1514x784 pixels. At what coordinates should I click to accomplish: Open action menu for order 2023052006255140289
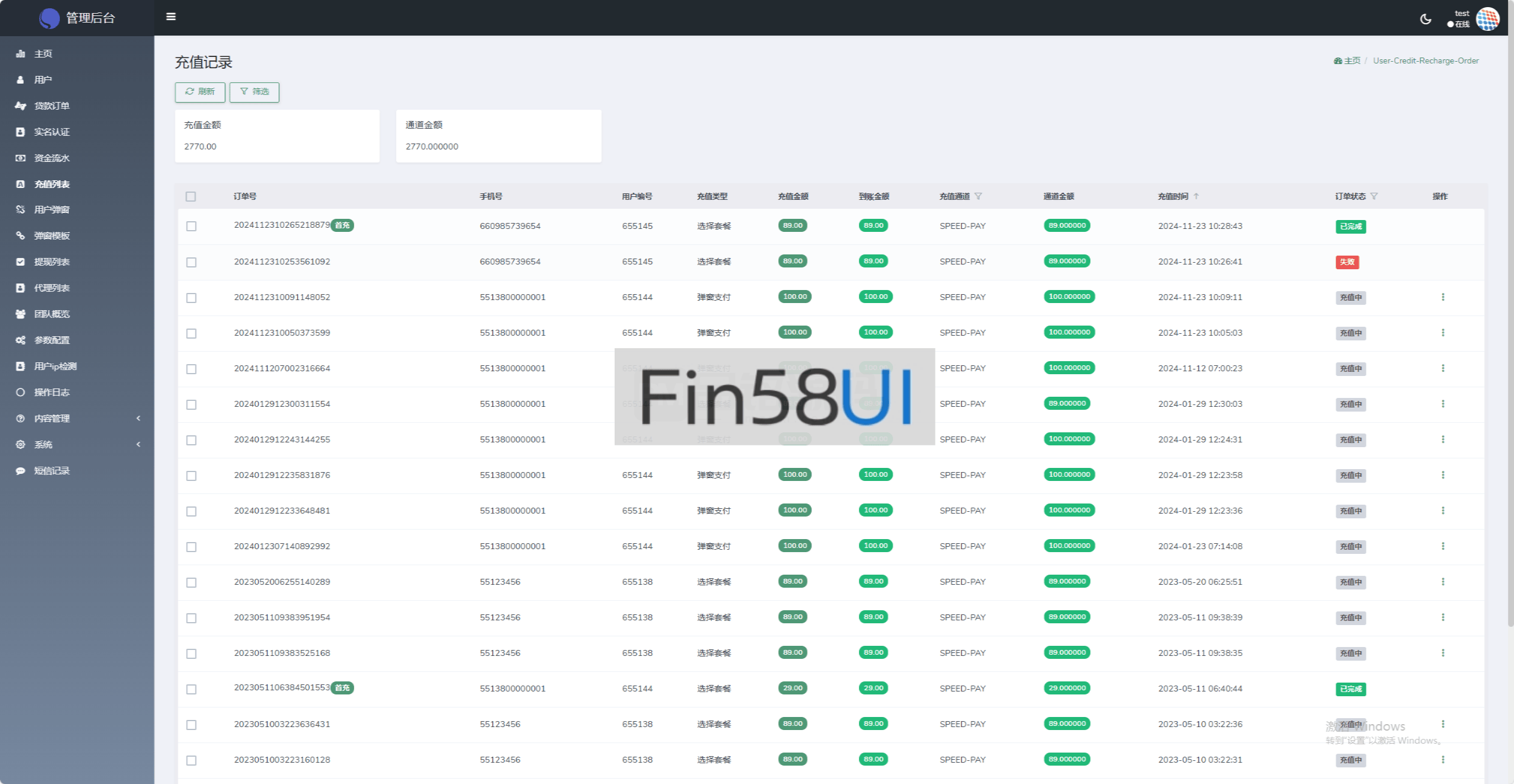(x=1443, y=582)
